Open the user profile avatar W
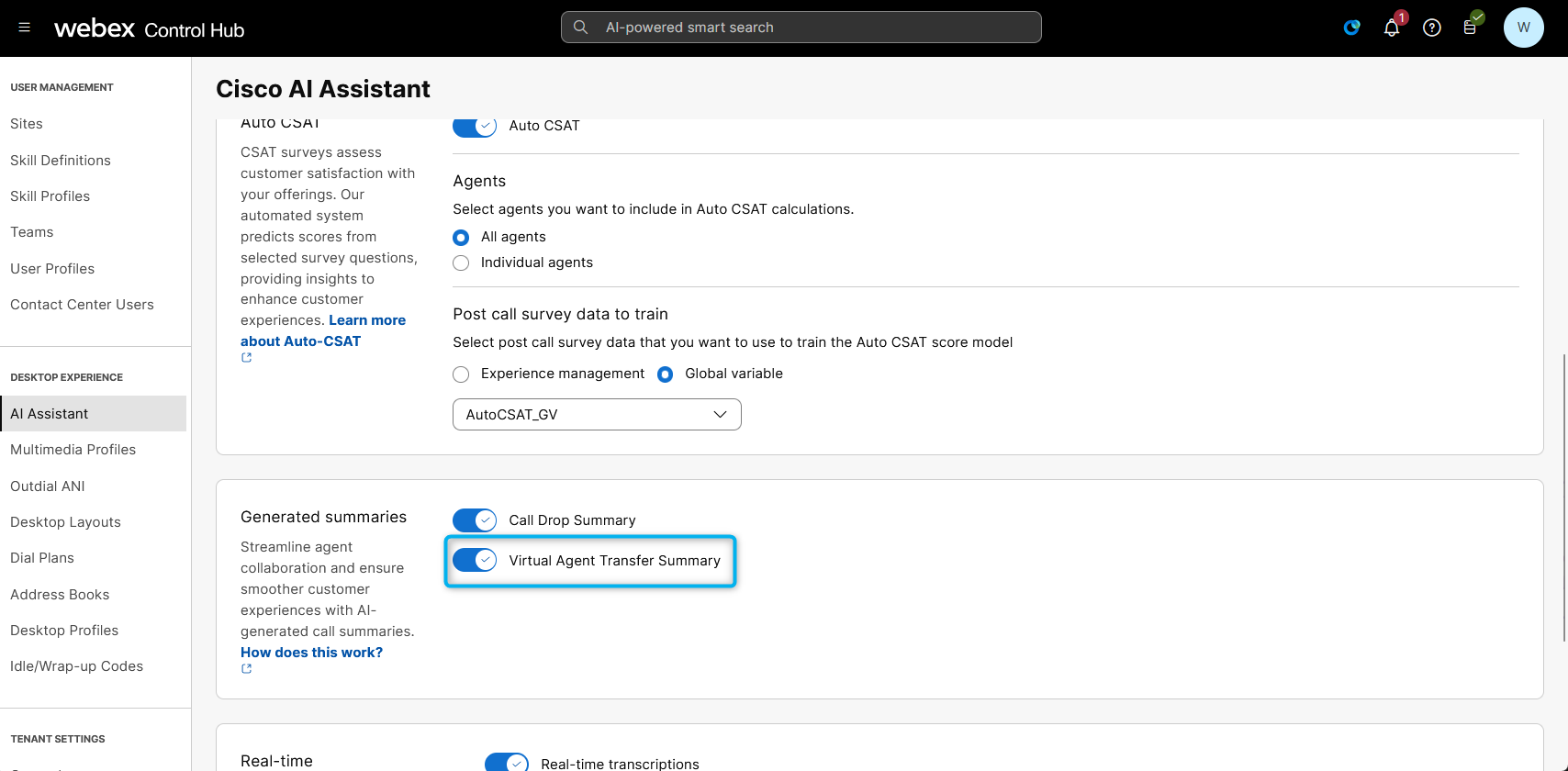The height and width of the screenshot is (771, 1568). [x=1523, y=28]
